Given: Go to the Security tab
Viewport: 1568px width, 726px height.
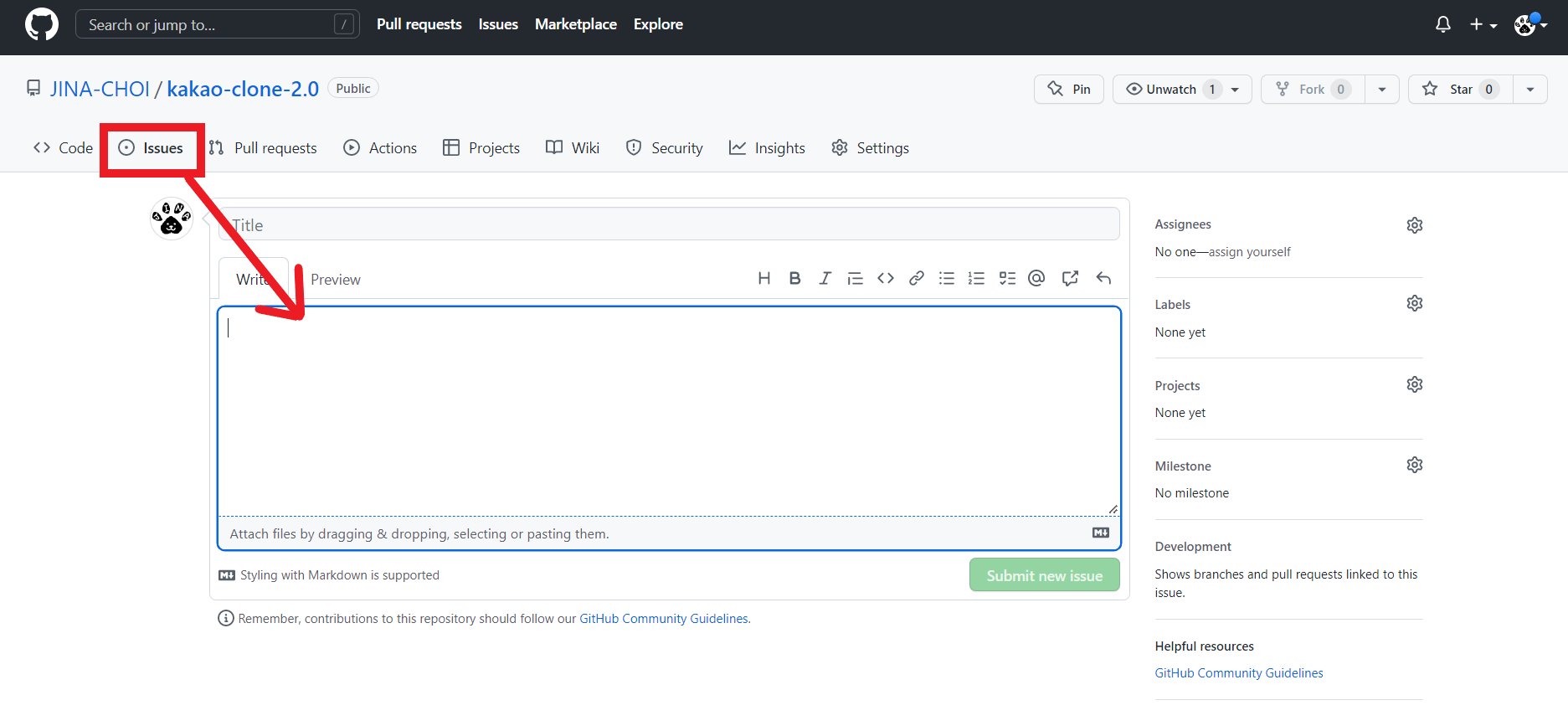Looking at the screenshot, I should pos(665,148).
